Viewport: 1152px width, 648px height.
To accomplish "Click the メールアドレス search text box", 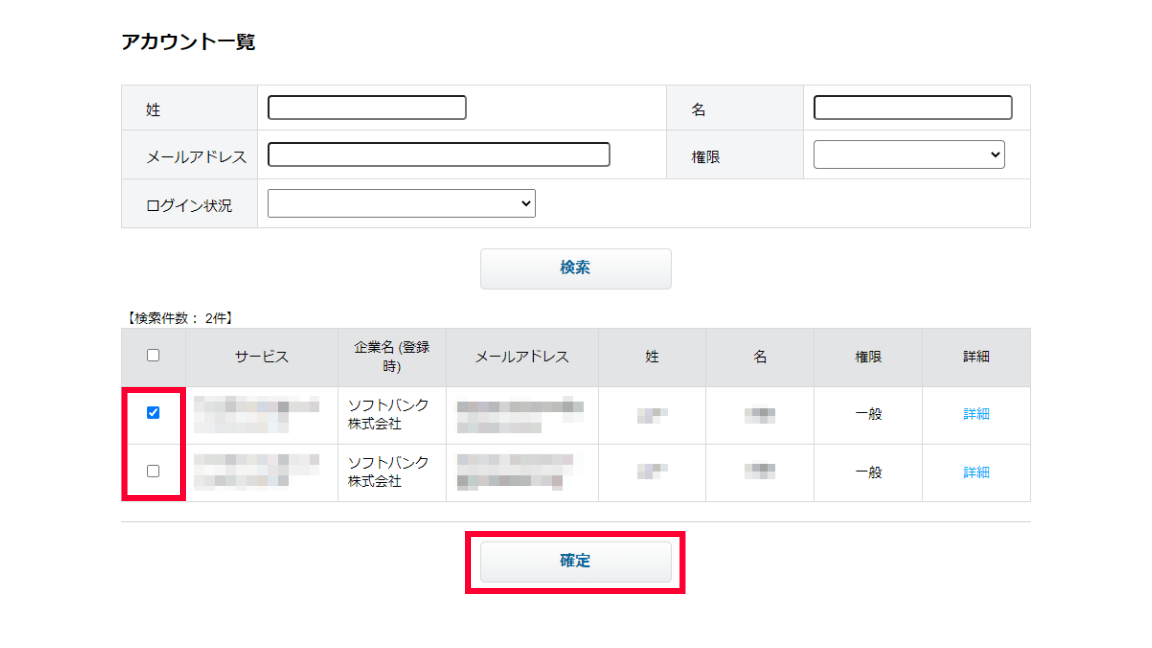I will coord(438,155).
